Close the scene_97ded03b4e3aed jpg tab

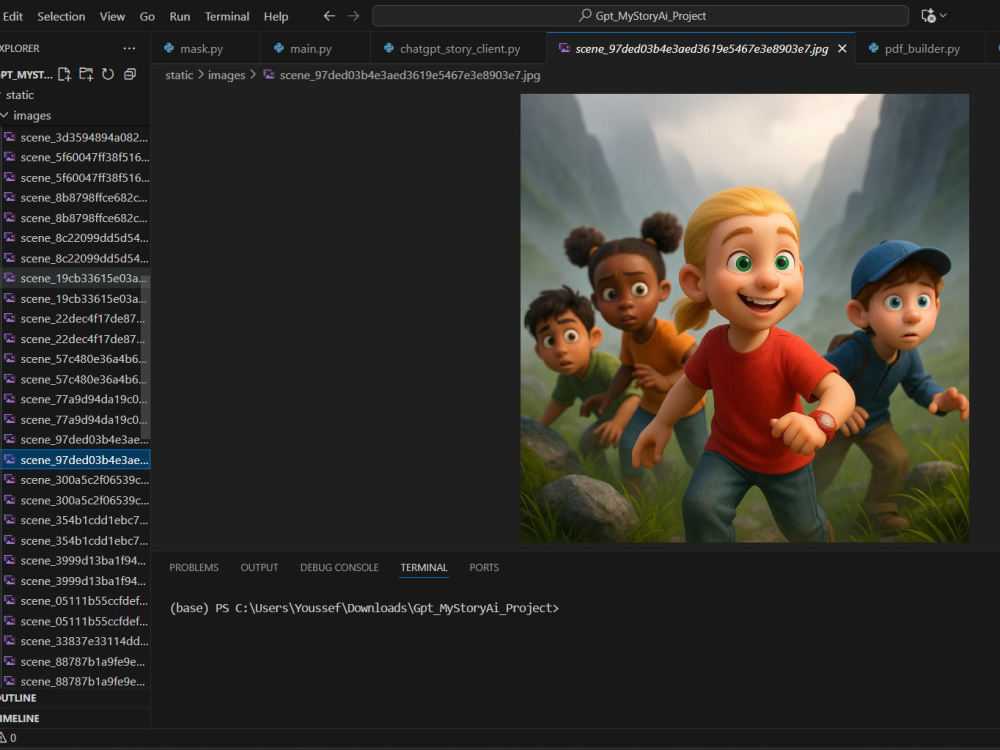842,48
